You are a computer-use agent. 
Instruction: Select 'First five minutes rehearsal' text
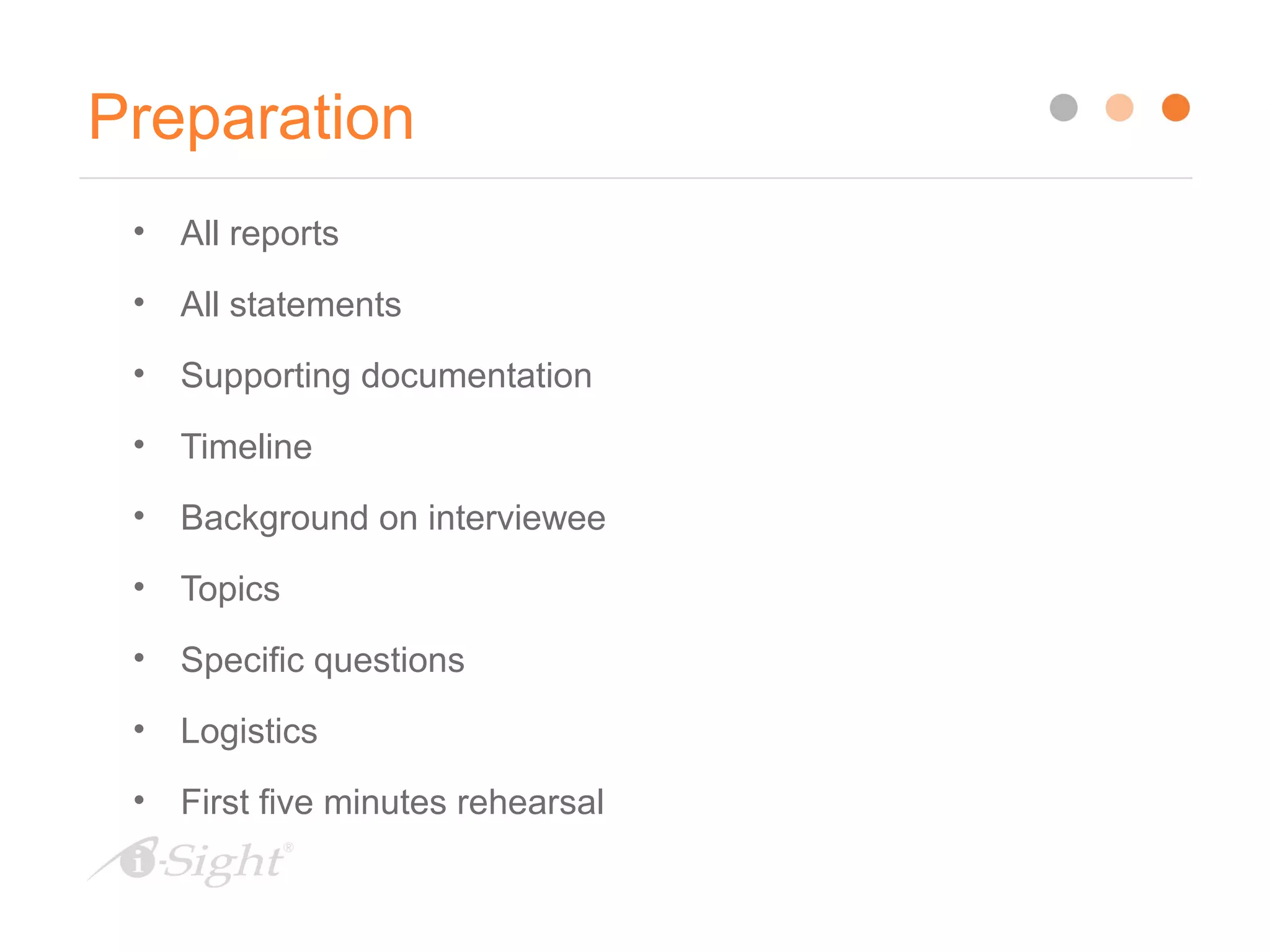click(392, 802)
